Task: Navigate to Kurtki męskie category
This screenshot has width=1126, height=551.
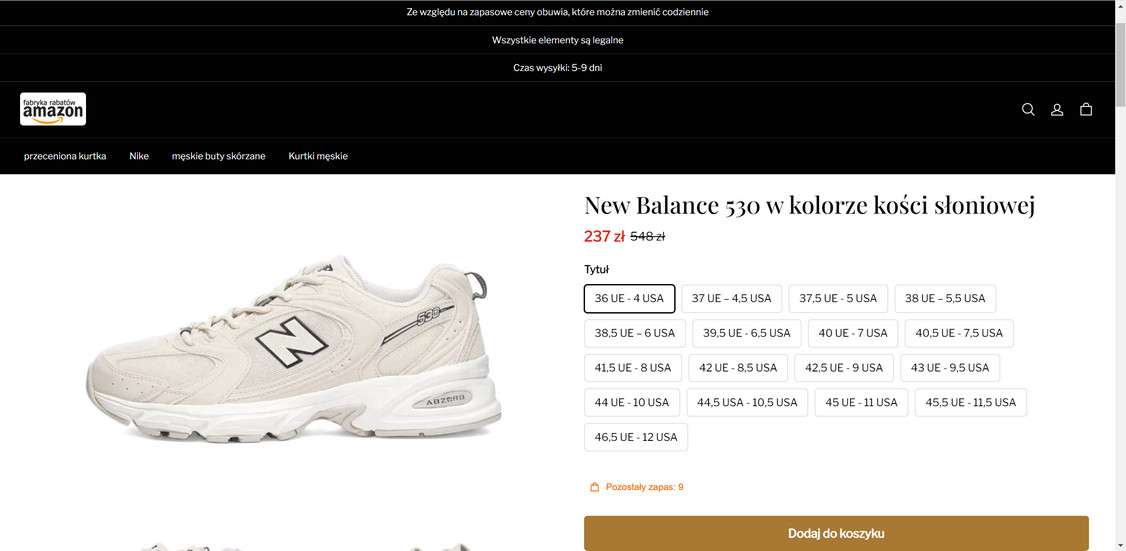Action: [x=318, y=156]
